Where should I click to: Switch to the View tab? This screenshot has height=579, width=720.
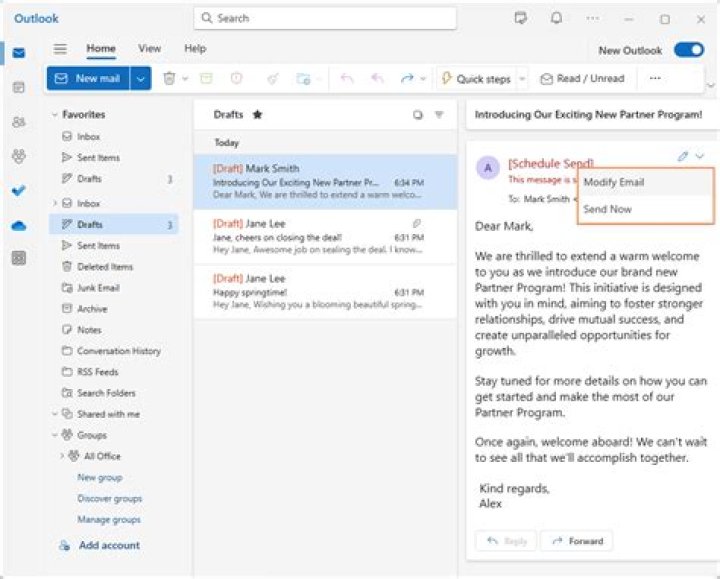150,49
